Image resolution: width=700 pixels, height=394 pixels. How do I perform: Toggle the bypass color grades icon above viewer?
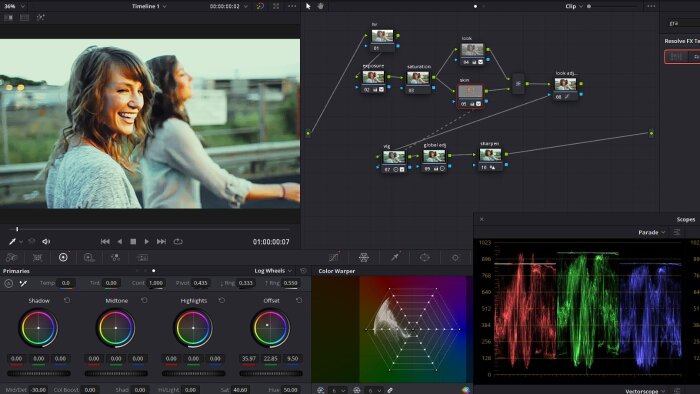260,6
